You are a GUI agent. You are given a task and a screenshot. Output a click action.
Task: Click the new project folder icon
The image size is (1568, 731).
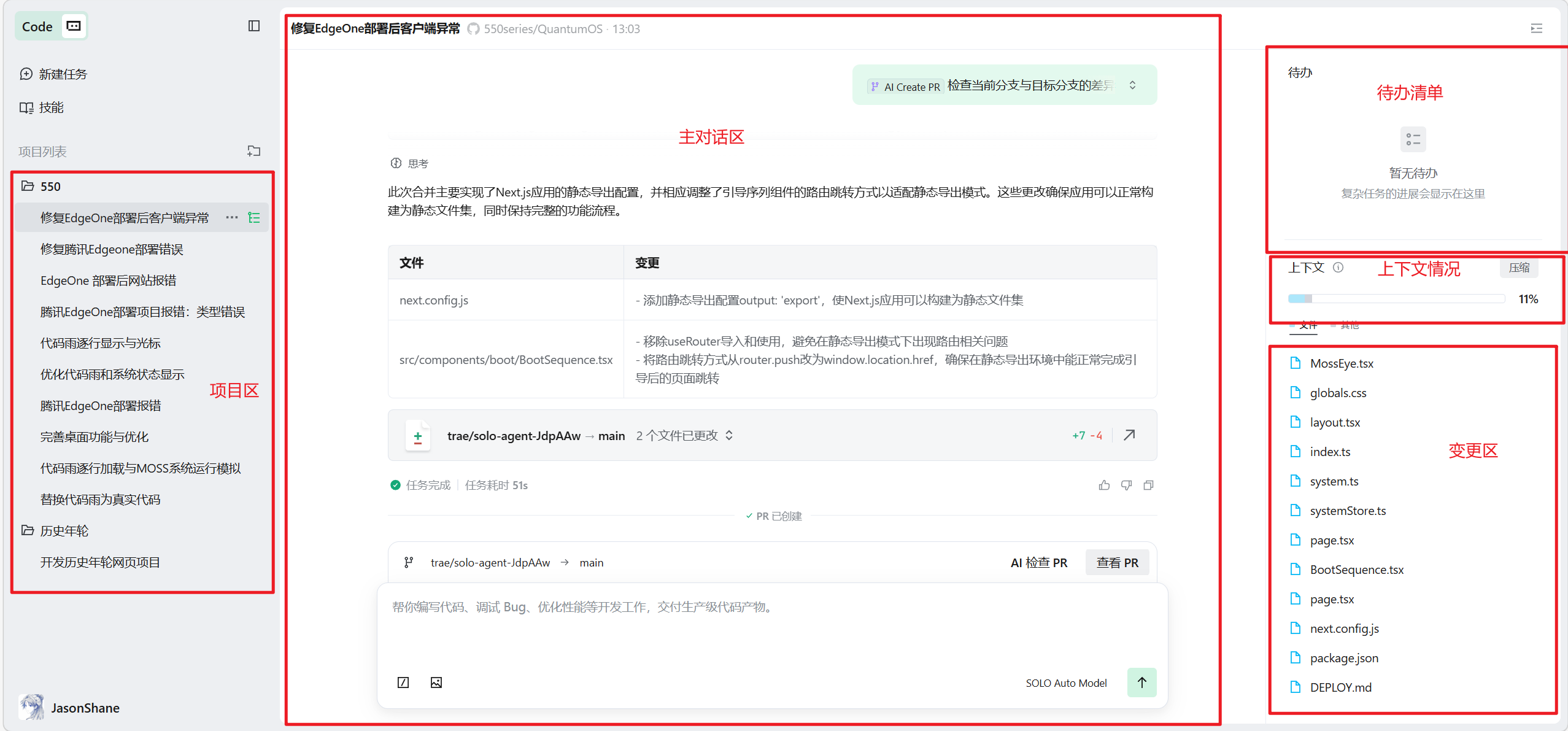(253, 151)
